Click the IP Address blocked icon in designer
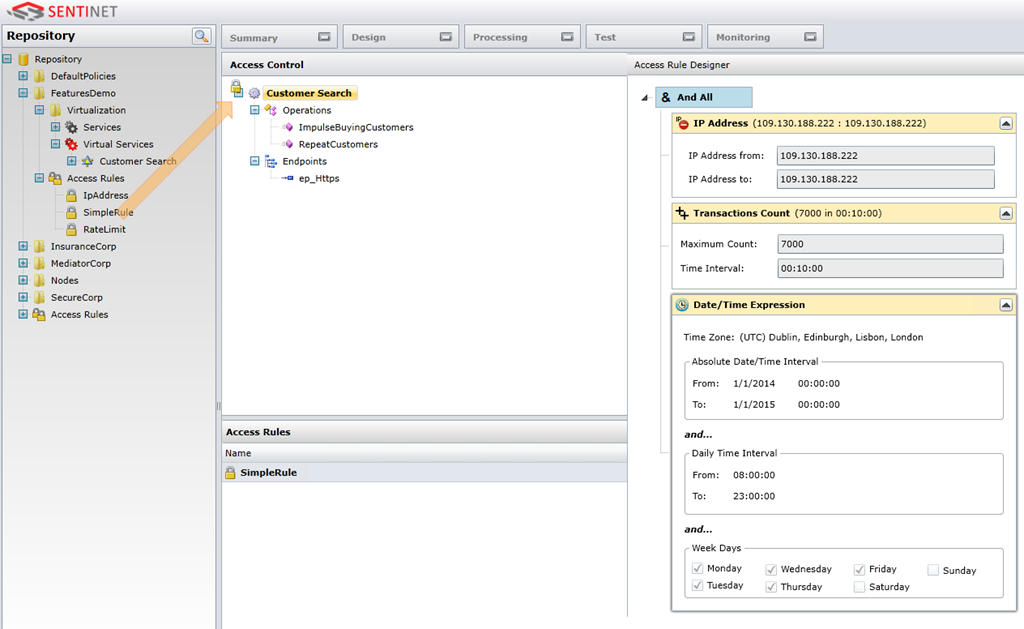The image size is (1024, 629). 683,123
